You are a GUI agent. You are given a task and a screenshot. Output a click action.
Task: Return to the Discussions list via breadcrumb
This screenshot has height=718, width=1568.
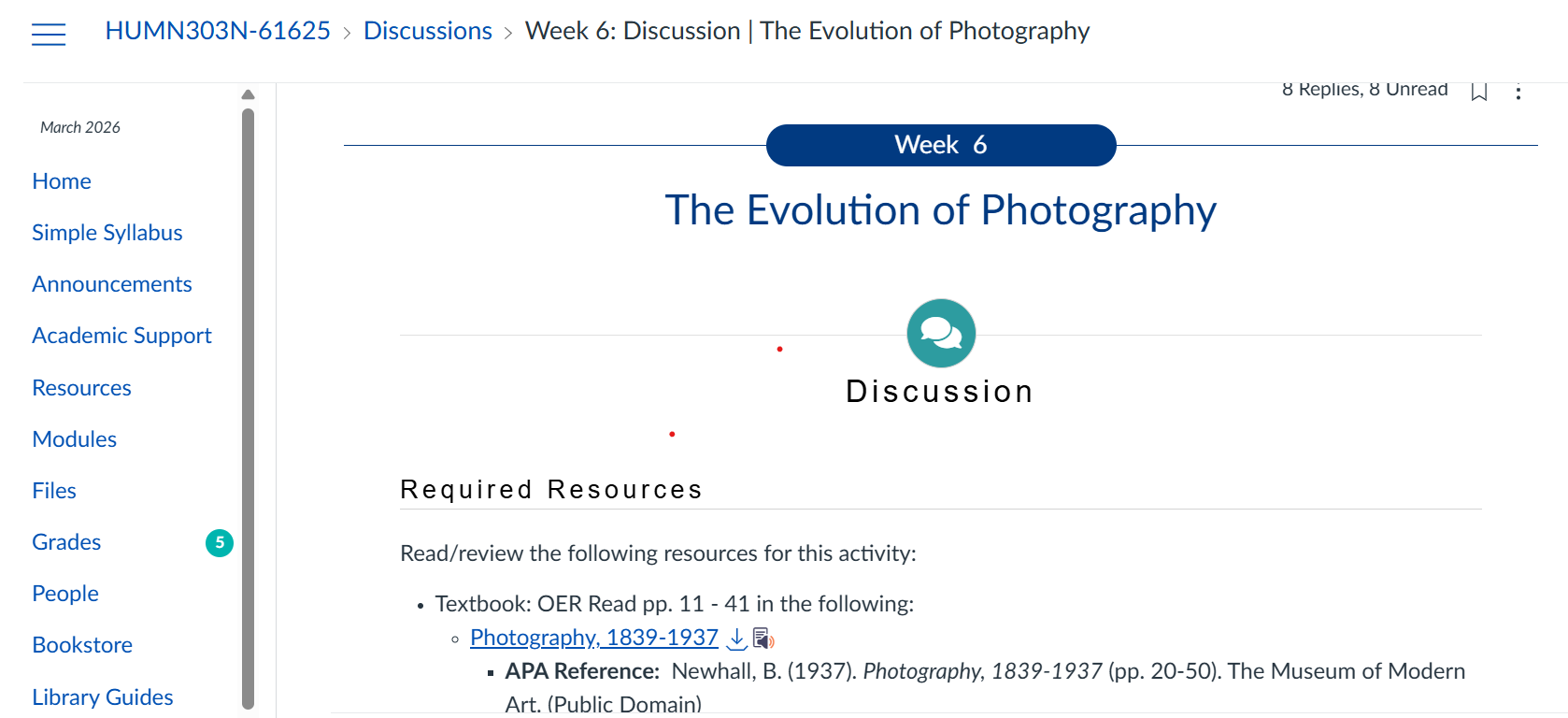(427, 31)
